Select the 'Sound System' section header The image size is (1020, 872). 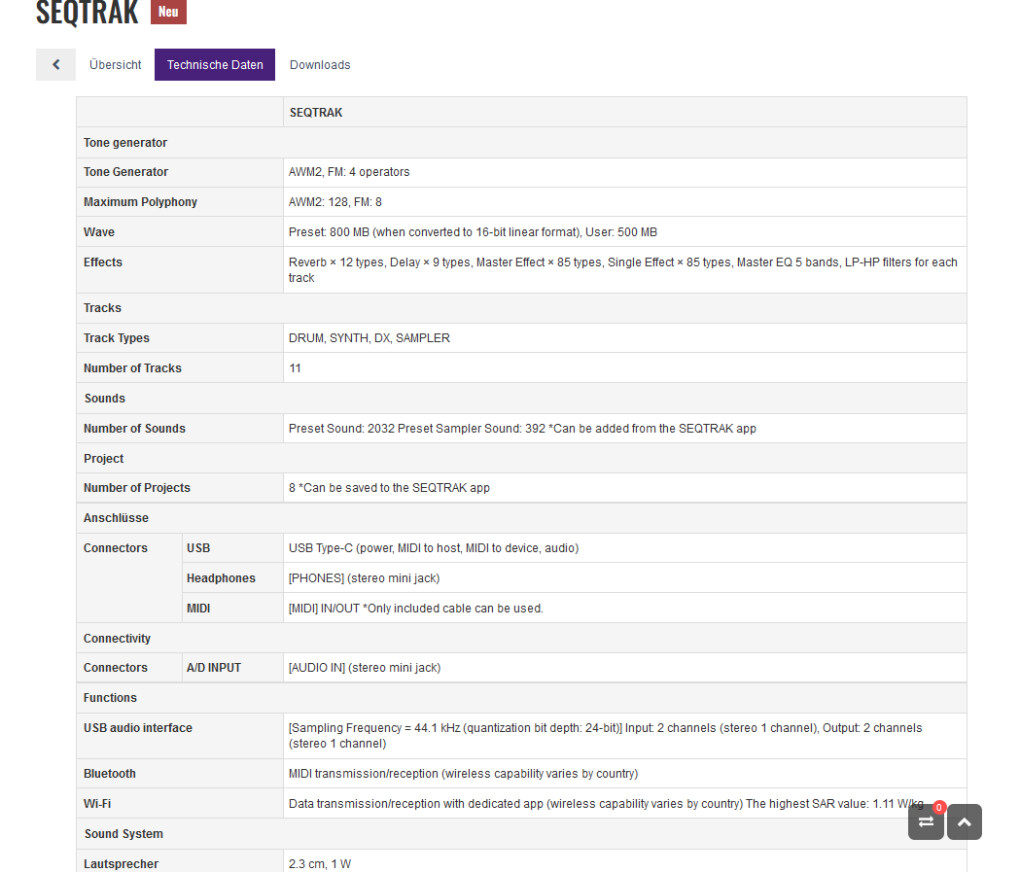point(521,834)
